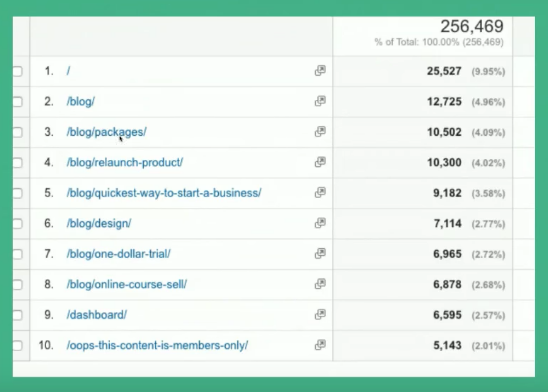Open the /blog/relaunch-product/ link
The image size is (548, 392).
(x=125, y=162)
